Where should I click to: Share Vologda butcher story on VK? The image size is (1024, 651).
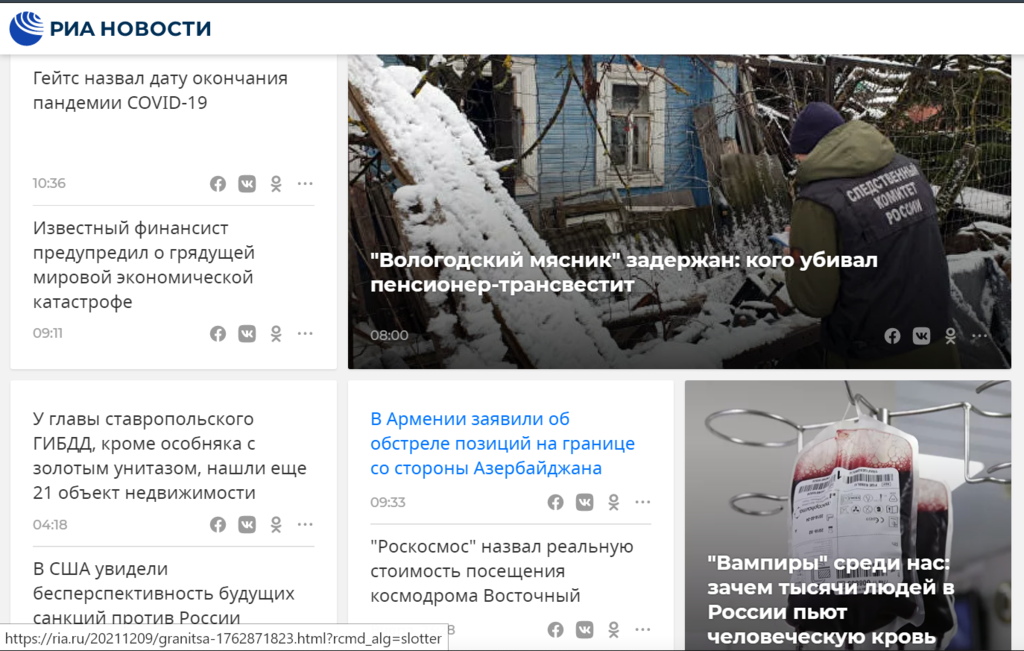pos(921,336)
